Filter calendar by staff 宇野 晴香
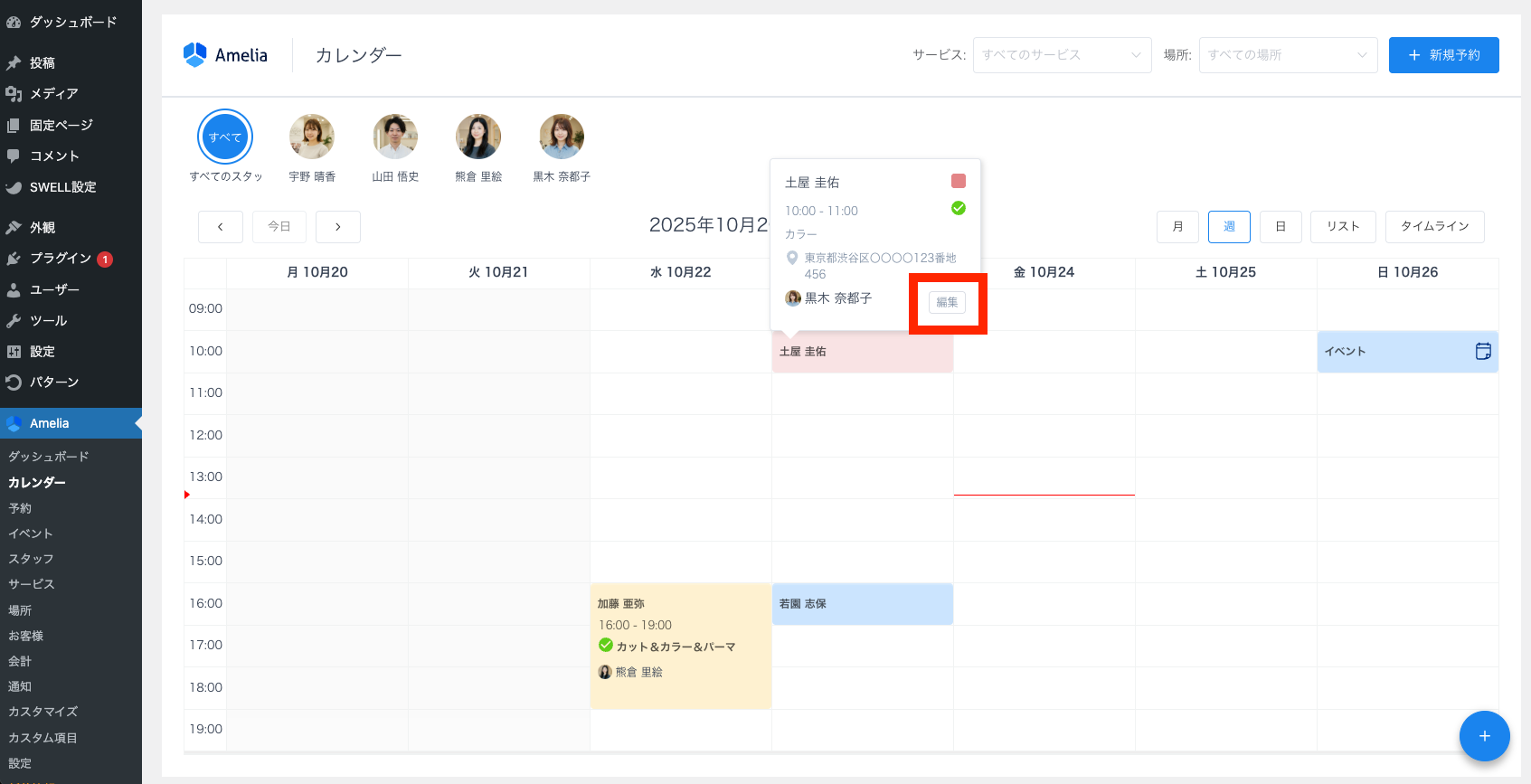Screen dimensions: 1531x784 click(x=312, y=137)
